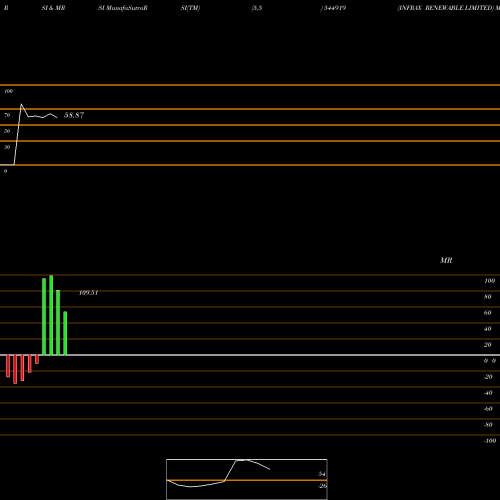Click the 70 level label on RSI axis

pyautogui.click(x=7, y=115)
